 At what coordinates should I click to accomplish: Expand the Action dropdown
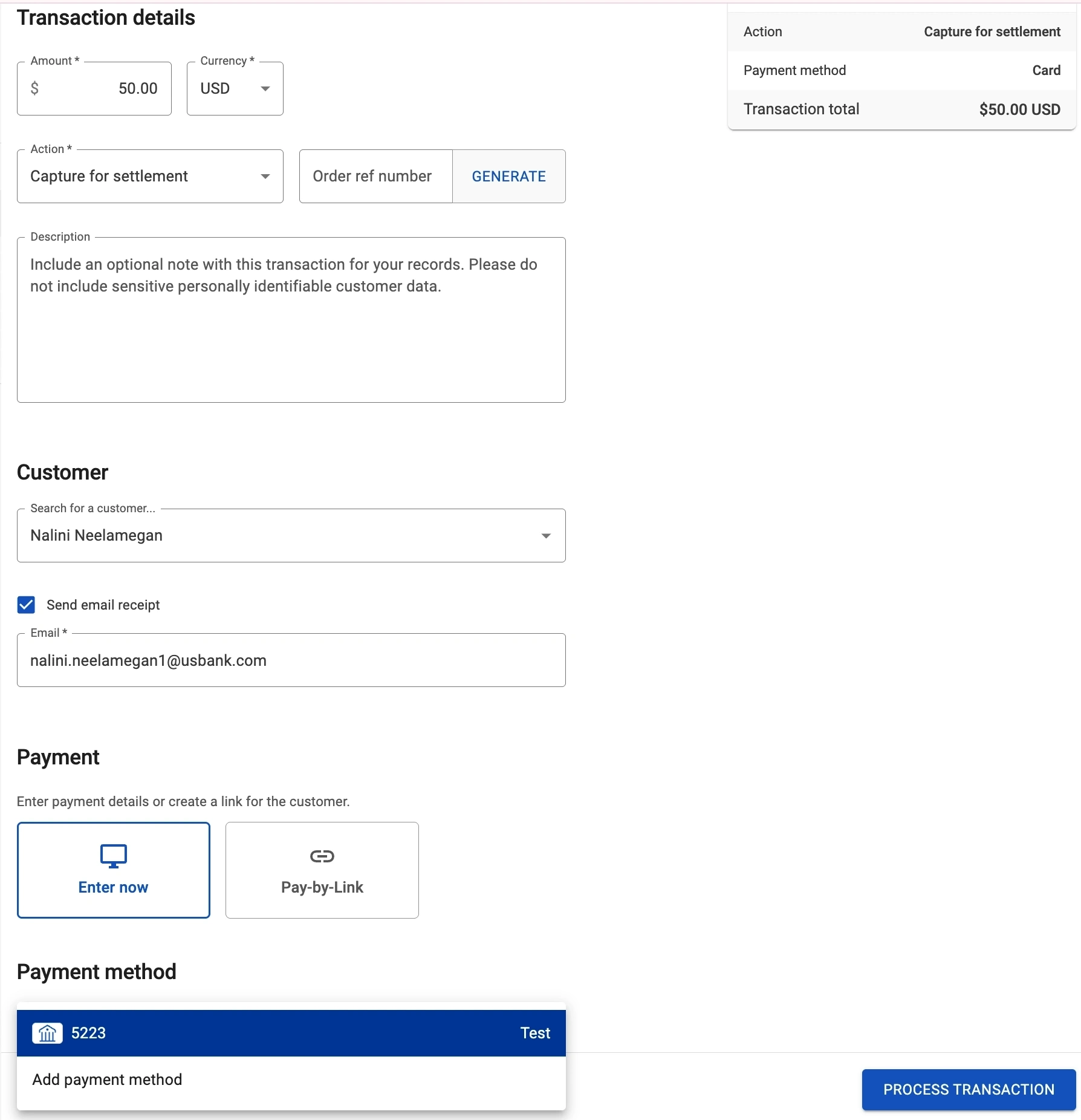pos(150,176)
